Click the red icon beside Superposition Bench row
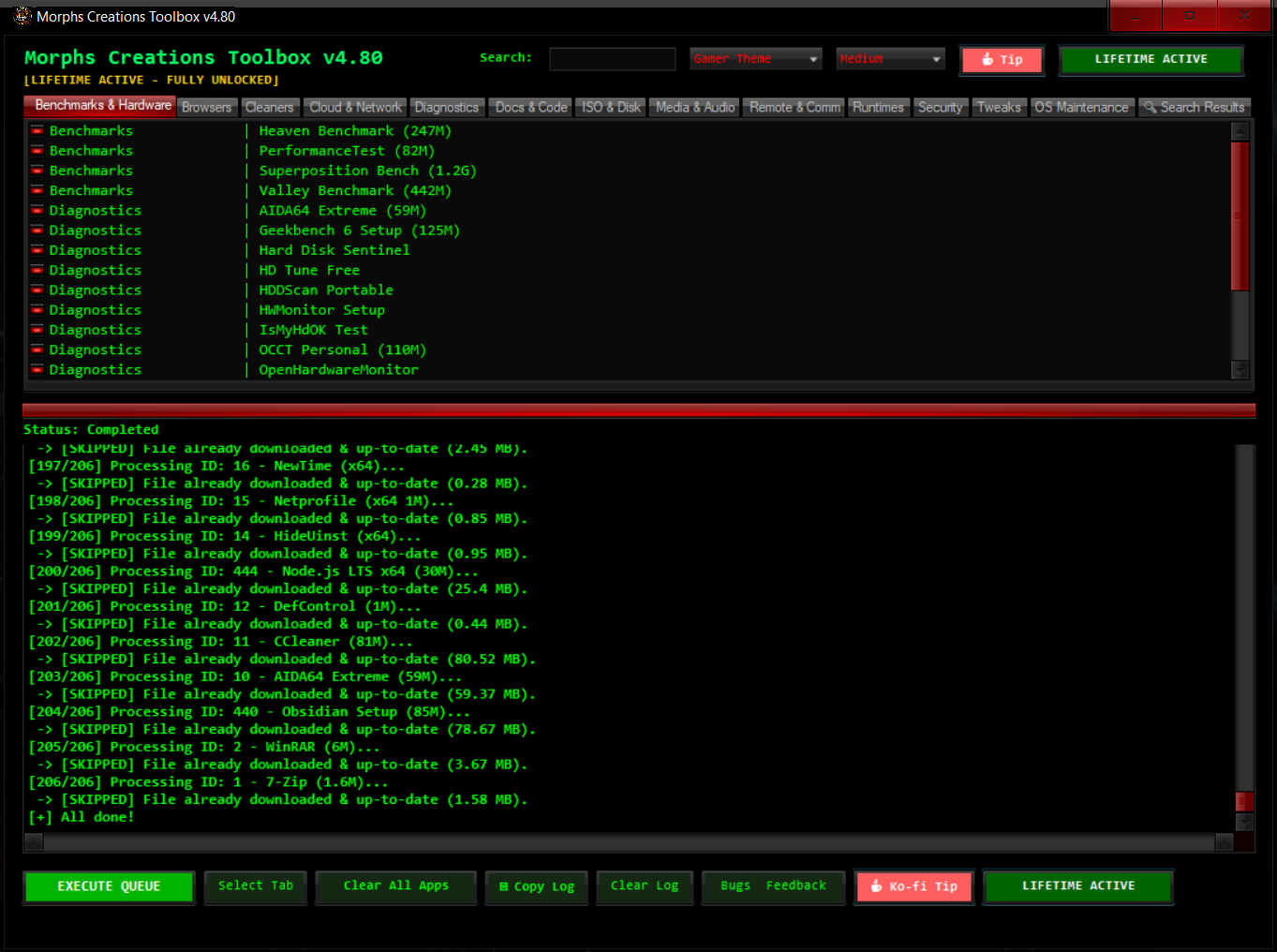Screen dimensions: 1277x952 tap(37, 171)
